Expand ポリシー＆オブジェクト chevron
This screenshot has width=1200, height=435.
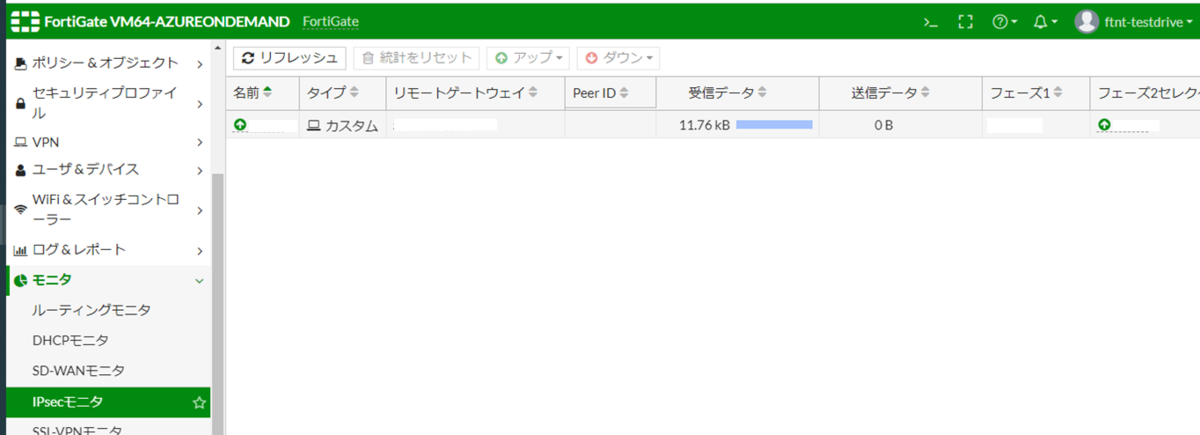[x=200, y=64]
